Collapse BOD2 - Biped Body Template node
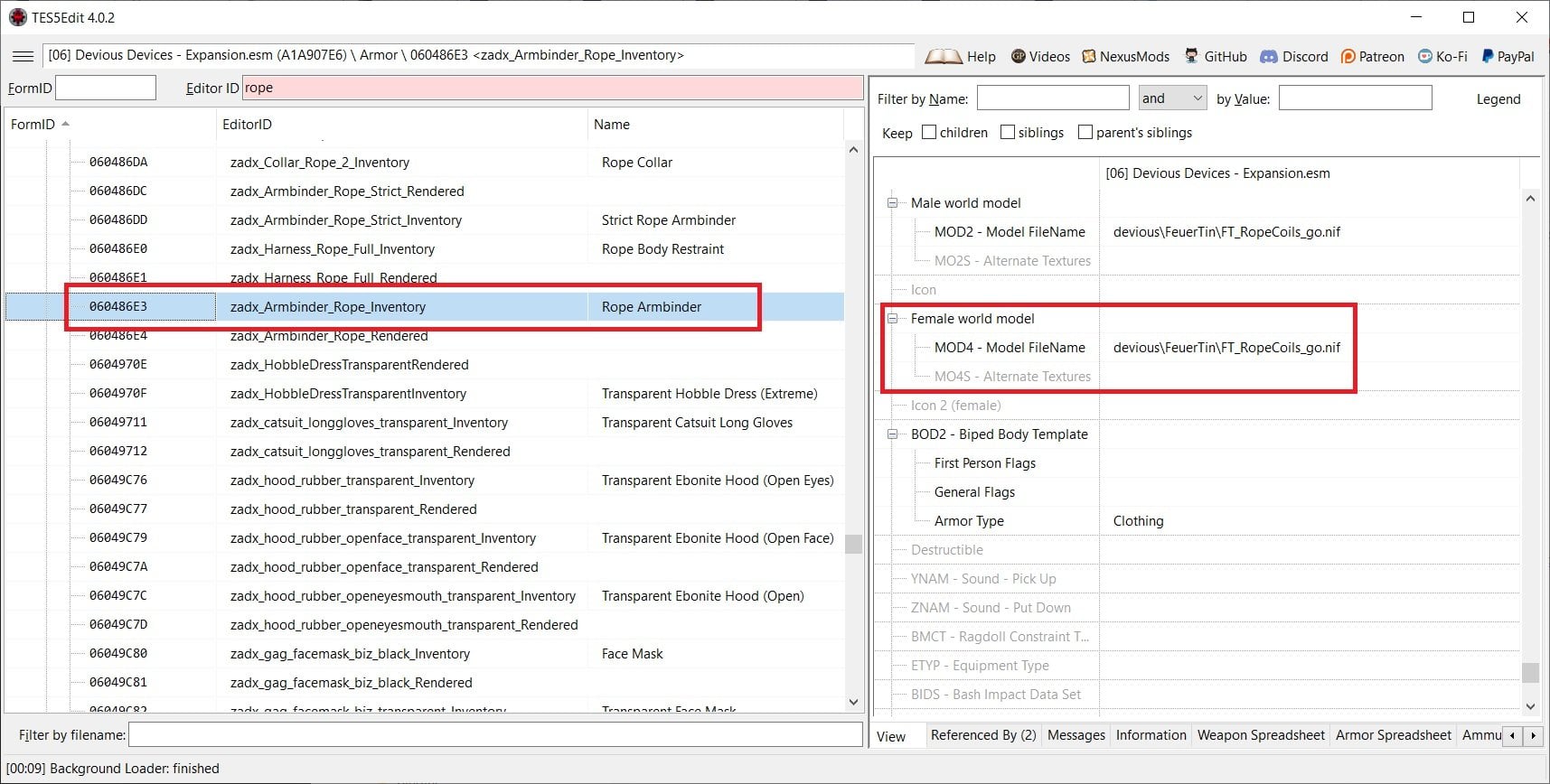Viewport: 1550px width, 784px height. point(893,434)
